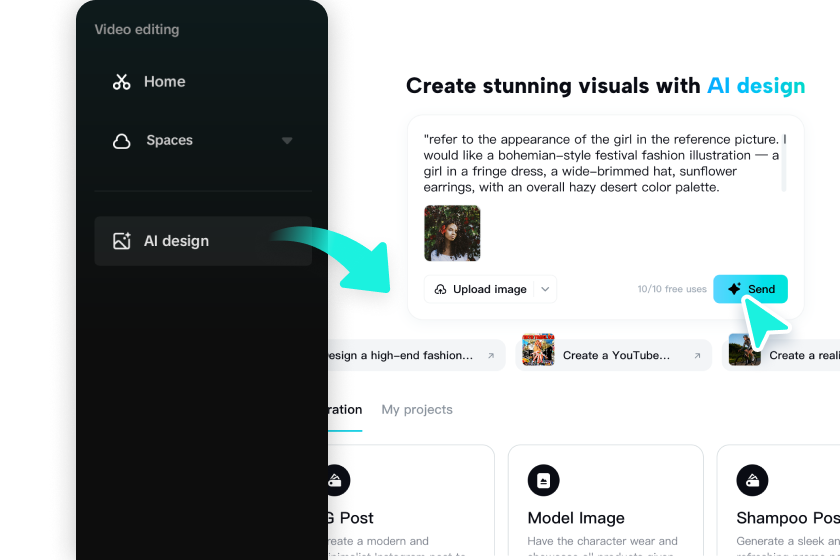Viewport: 840px width, 560px height.
Task: Click the AI design image icon
Action: coord(122,241)
